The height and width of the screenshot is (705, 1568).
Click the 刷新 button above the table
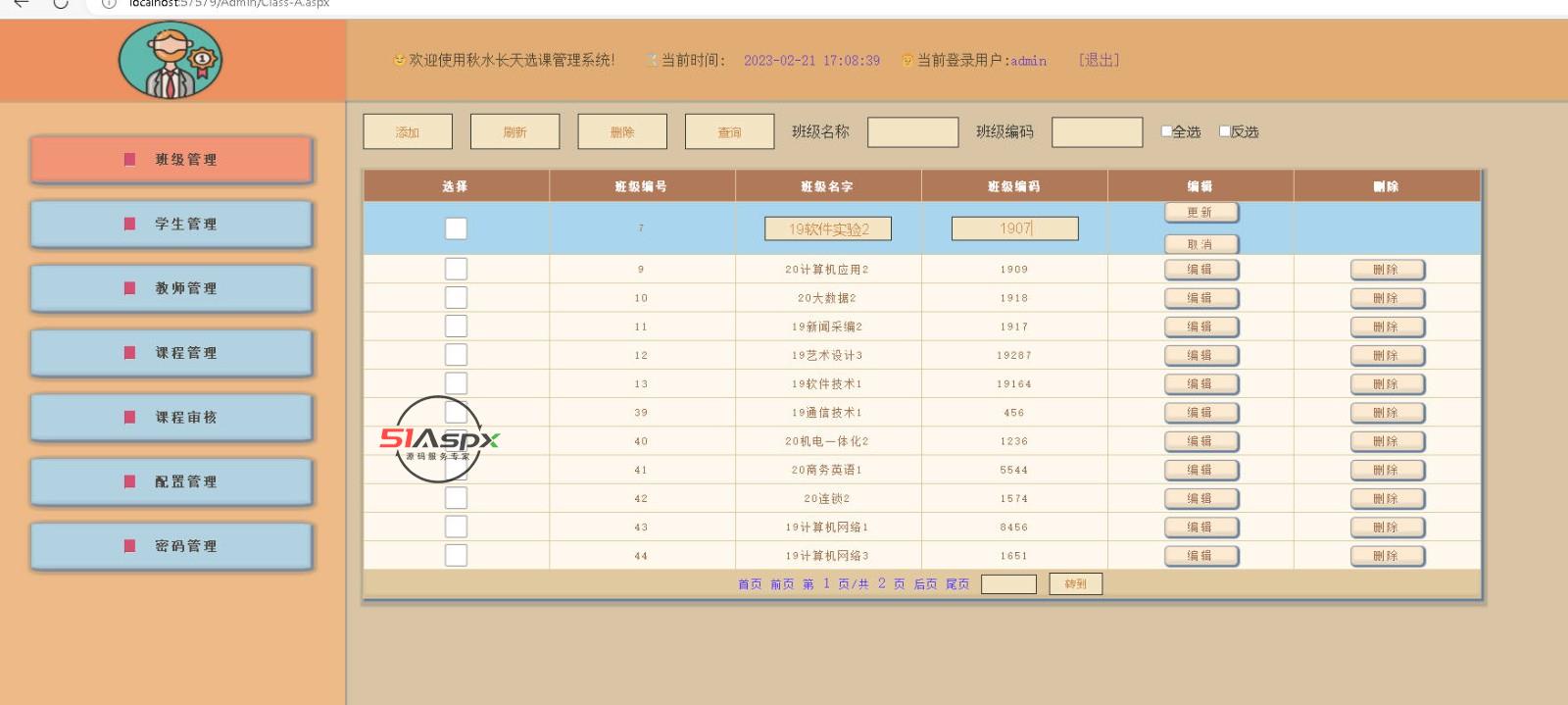514,132
